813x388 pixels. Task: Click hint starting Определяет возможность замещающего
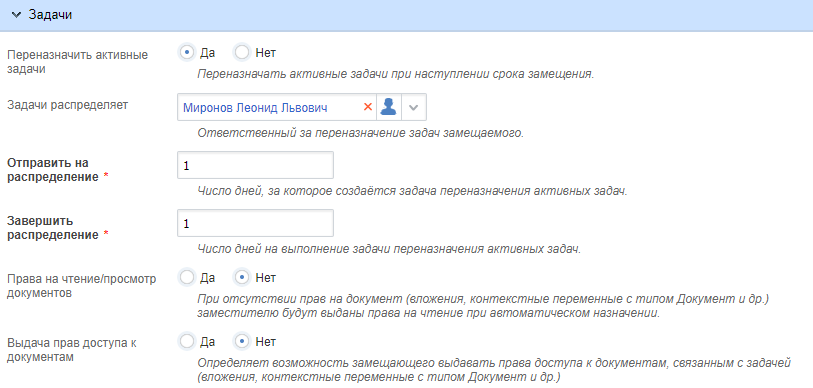click(x=494, y=370)
